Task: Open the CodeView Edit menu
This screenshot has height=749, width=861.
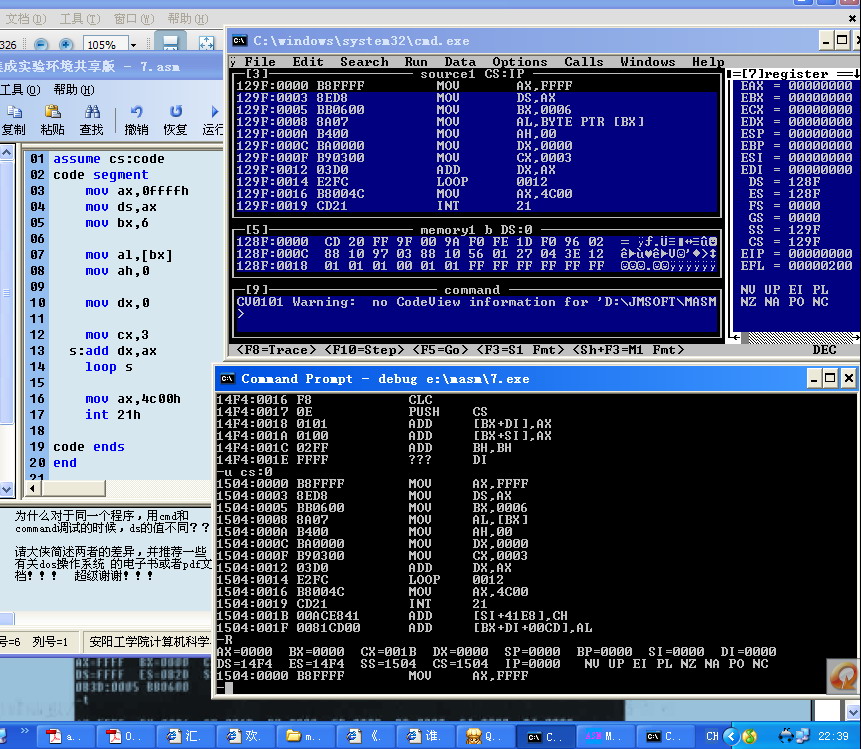Action: coord(308,62)
